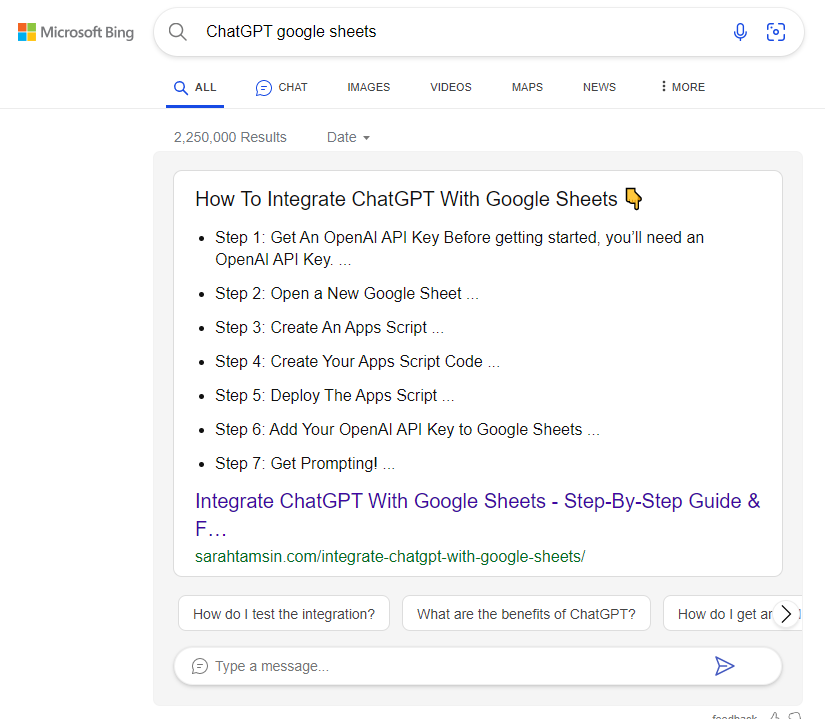The image size is (825, 719).
Task: Click the magnifier search icon in search box
Action: 178,32
